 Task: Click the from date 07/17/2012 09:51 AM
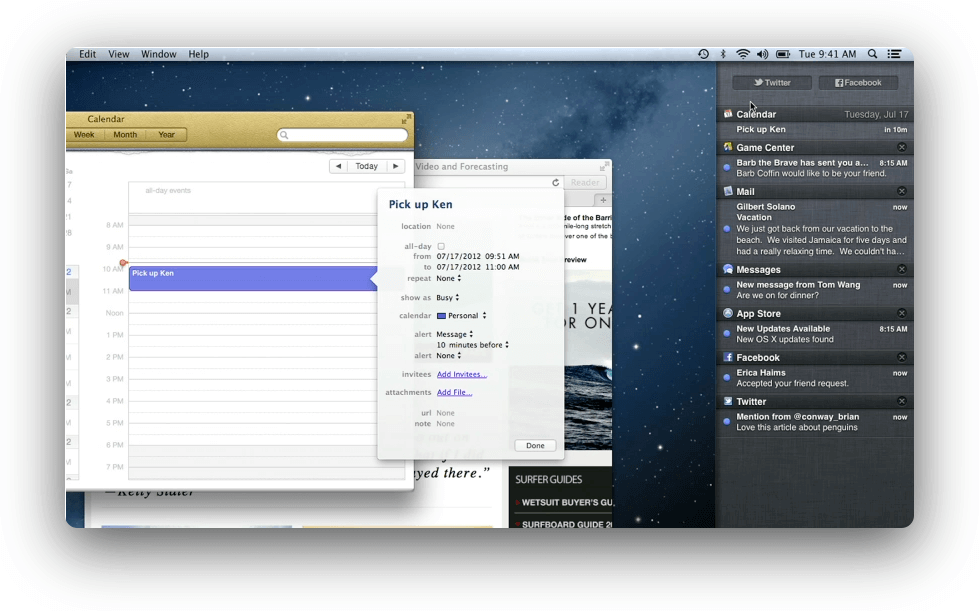478,257
